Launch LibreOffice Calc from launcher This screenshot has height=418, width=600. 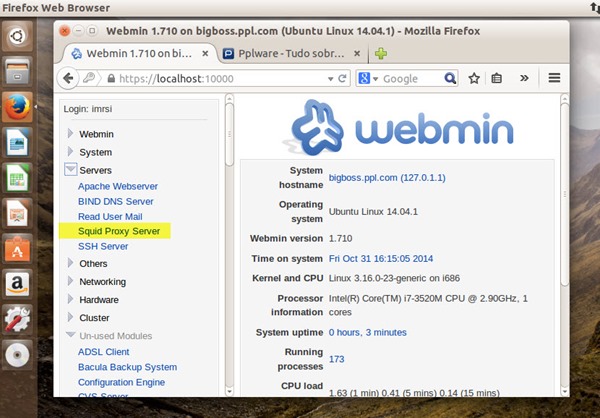pos(17,178)
